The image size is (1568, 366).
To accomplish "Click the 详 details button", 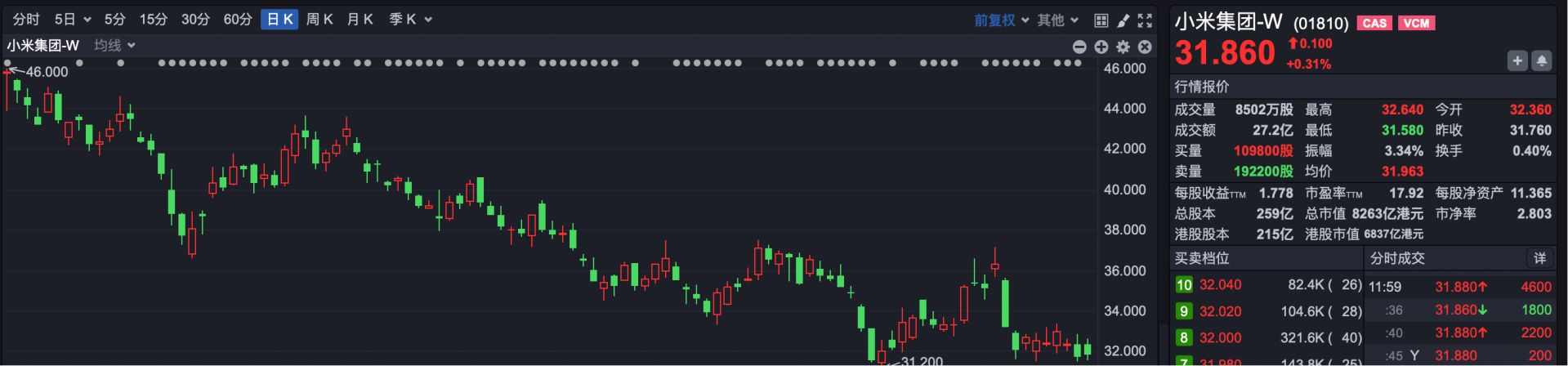I will [x=1539, y=258].
